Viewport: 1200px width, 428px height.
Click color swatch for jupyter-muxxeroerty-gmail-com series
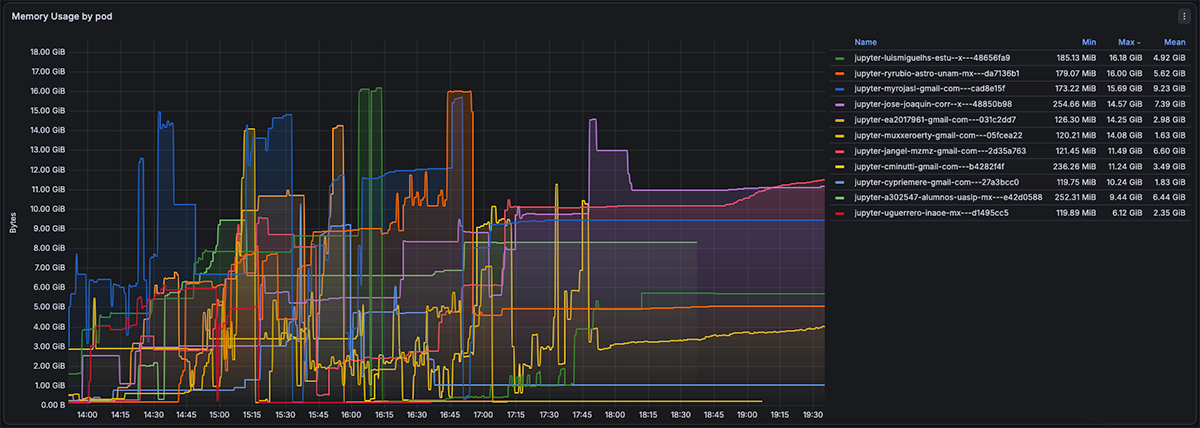click(840, 135)
